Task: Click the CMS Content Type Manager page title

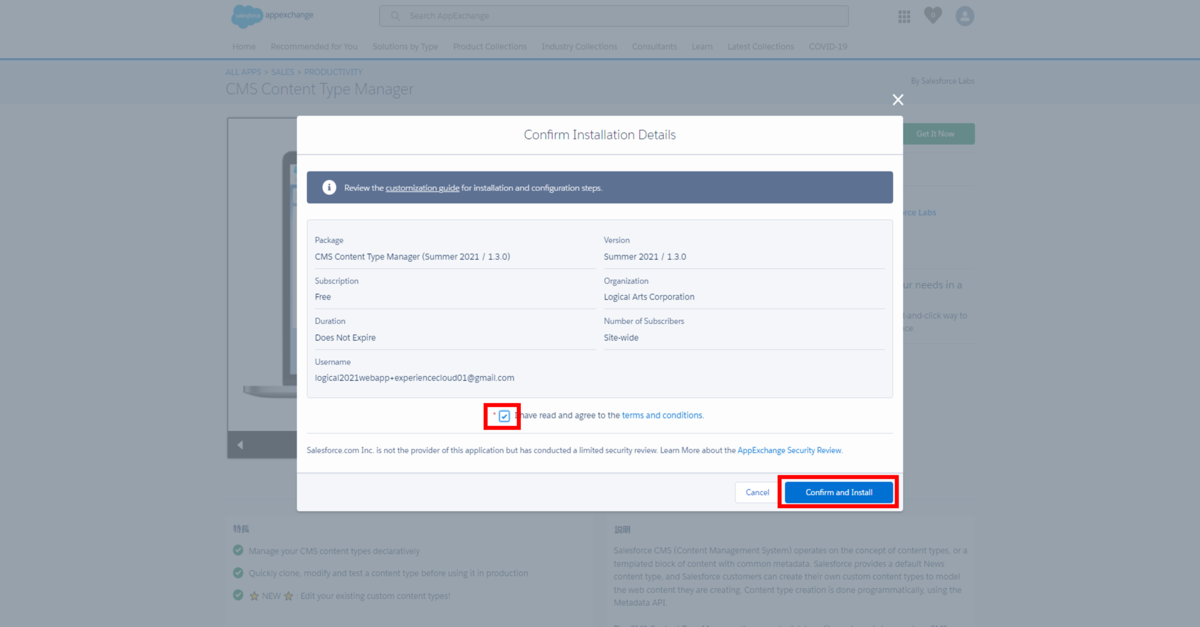Action: coord(320,89)
